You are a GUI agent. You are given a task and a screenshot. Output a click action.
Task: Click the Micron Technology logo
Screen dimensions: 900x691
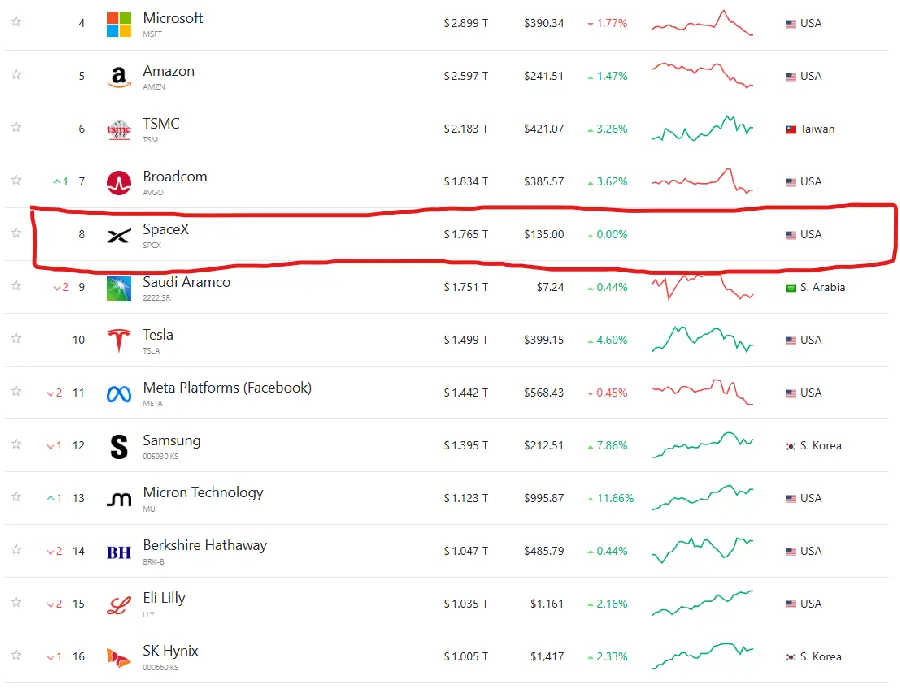119,499
